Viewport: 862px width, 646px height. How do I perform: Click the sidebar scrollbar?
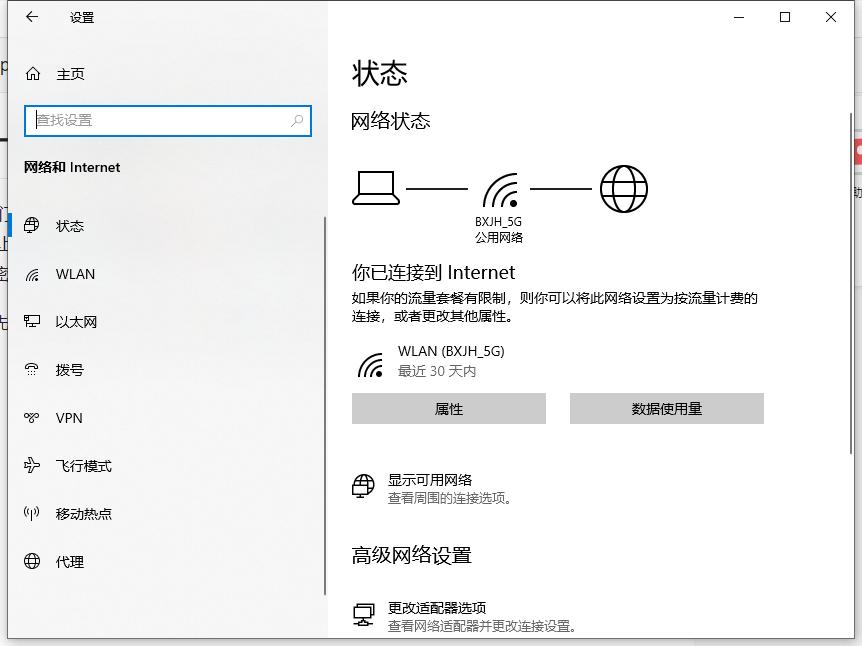point(325,400)
